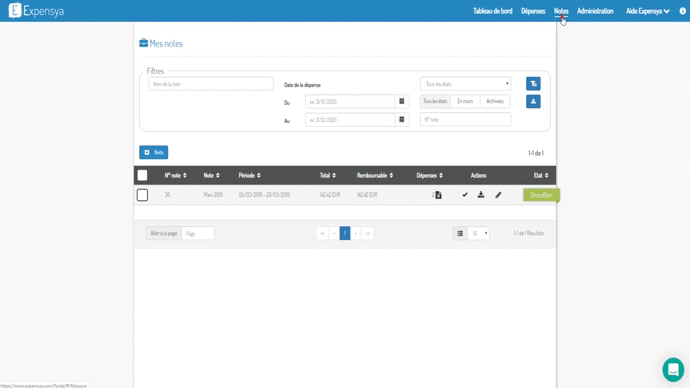Click the 142.42 EUR total cell
The image size is (690, 388).
(330, 195)
